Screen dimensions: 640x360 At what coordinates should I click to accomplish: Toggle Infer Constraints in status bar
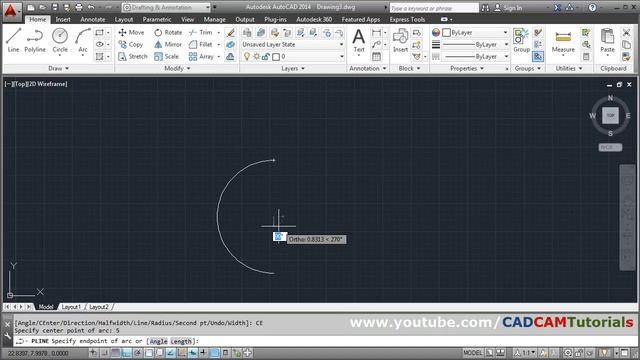[x=93, y=353]
